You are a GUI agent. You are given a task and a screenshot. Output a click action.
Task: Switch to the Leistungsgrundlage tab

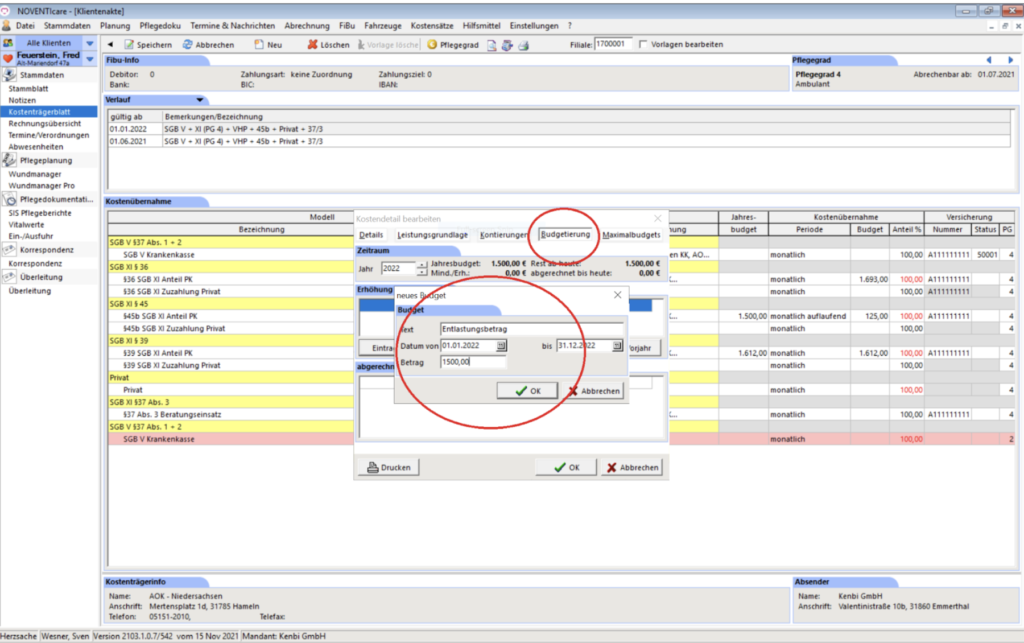(432, 235)
